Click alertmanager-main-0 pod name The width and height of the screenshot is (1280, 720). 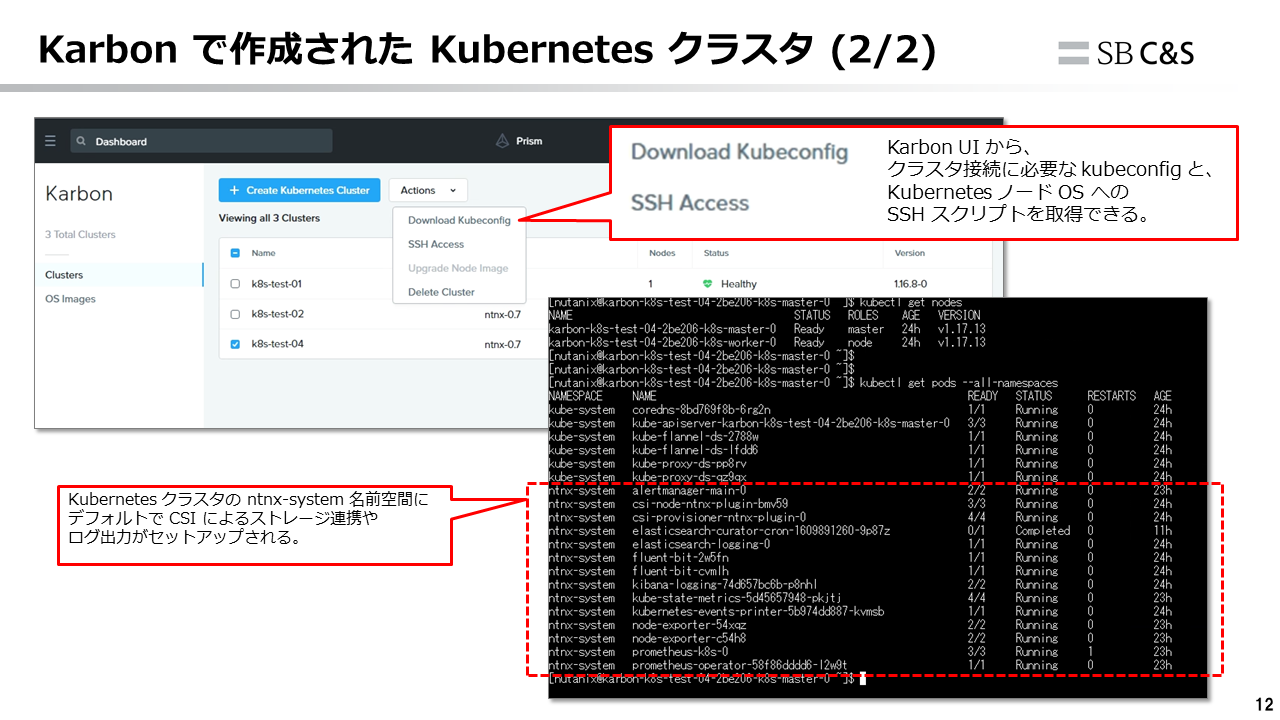point(689,490)
